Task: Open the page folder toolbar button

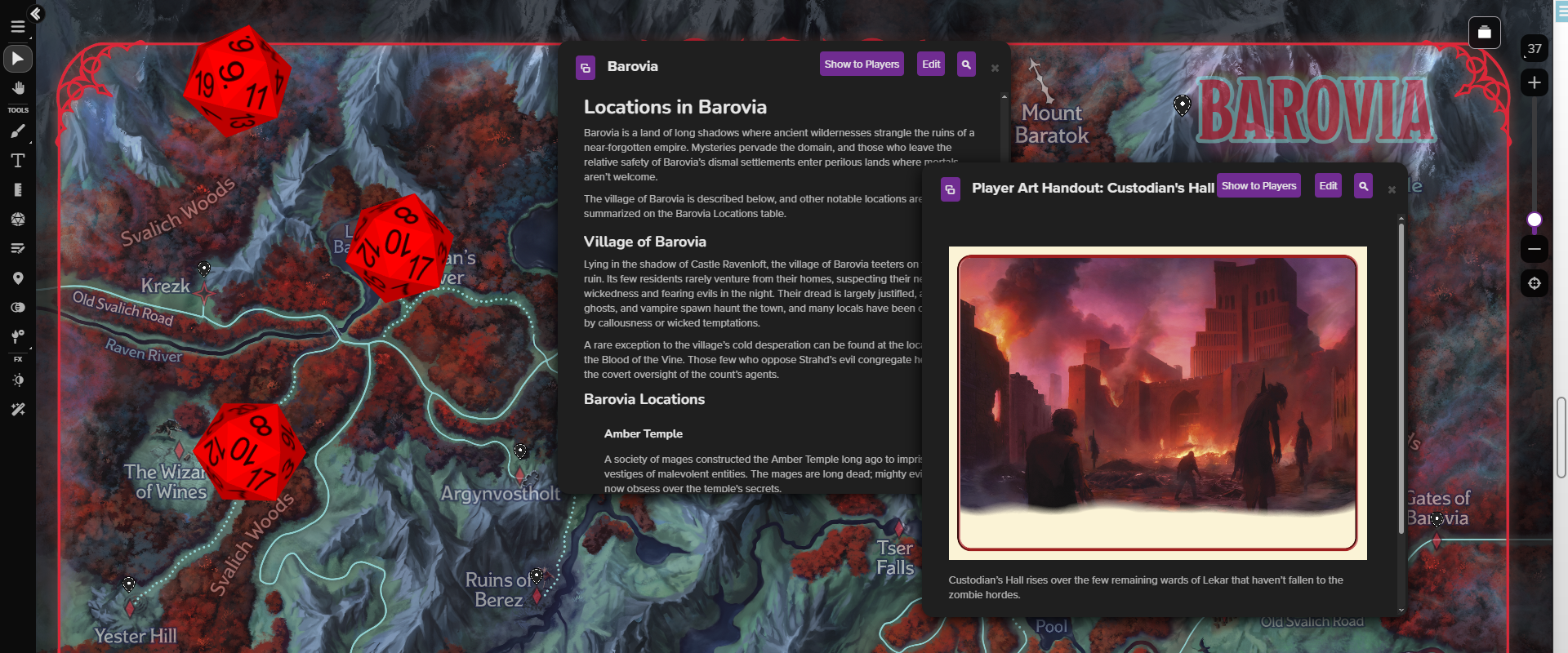Action: 1484,33
